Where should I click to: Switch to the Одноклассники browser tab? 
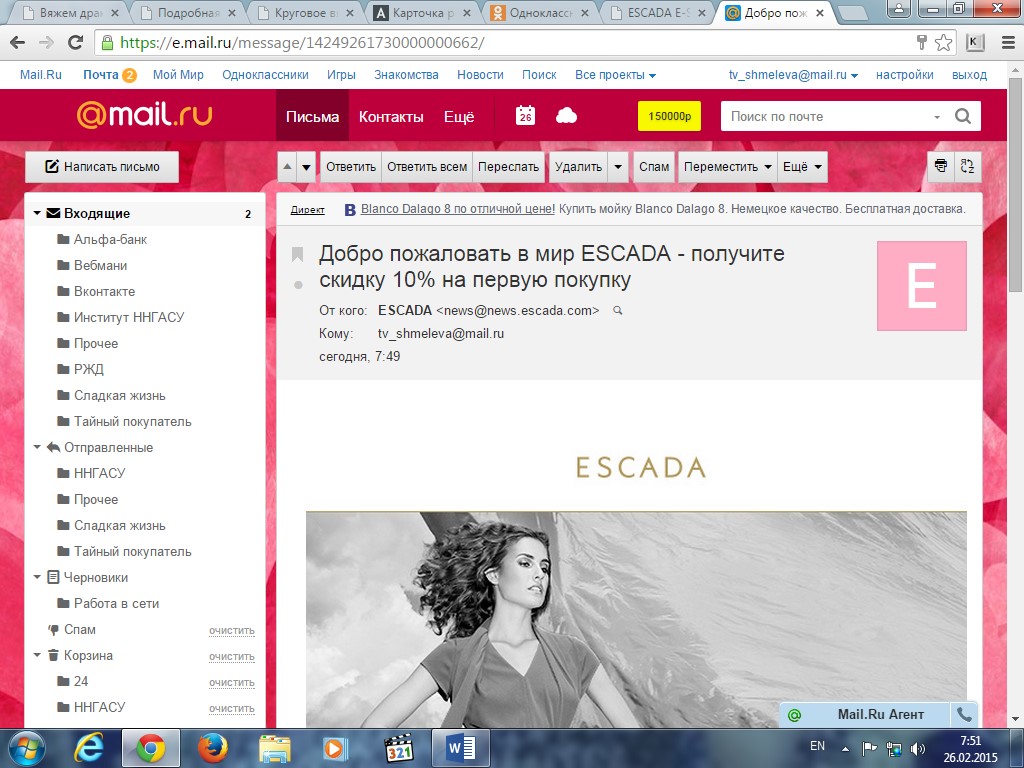tap(539, 12)
